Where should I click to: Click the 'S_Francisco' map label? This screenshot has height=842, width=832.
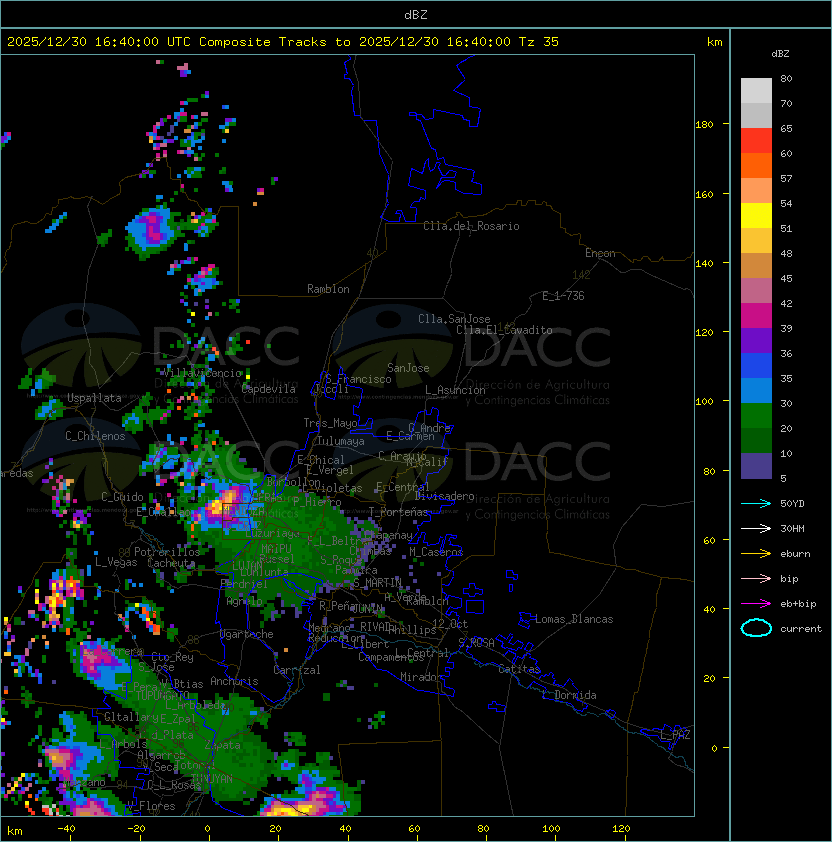tap(358, 379)
